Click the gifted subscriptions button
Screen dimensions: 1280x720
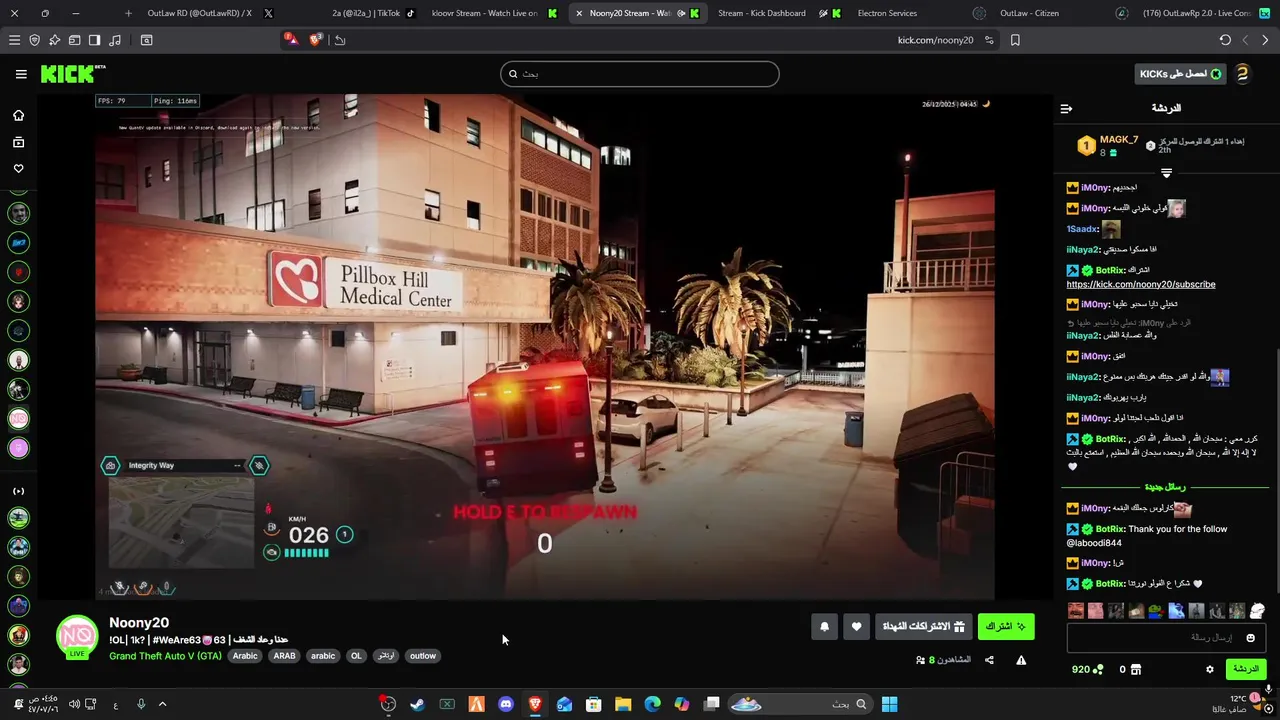click(924, 627)
